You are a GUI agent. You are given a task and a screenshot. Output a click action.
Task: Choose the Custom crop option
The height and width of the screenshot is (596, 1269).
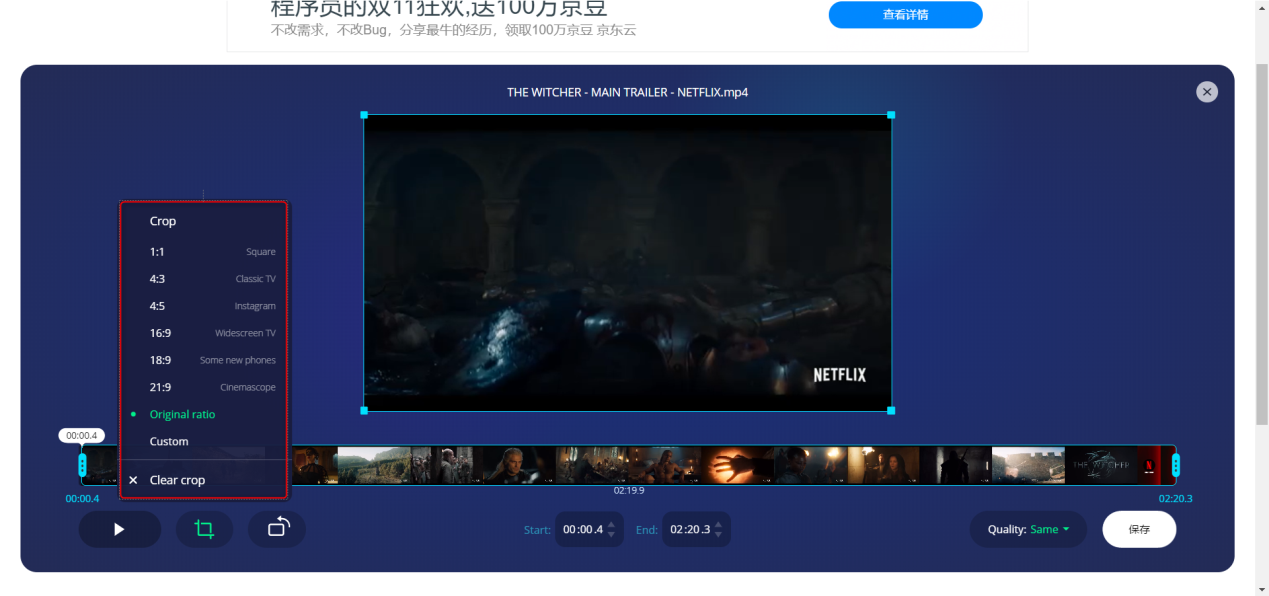coord(204,441)
